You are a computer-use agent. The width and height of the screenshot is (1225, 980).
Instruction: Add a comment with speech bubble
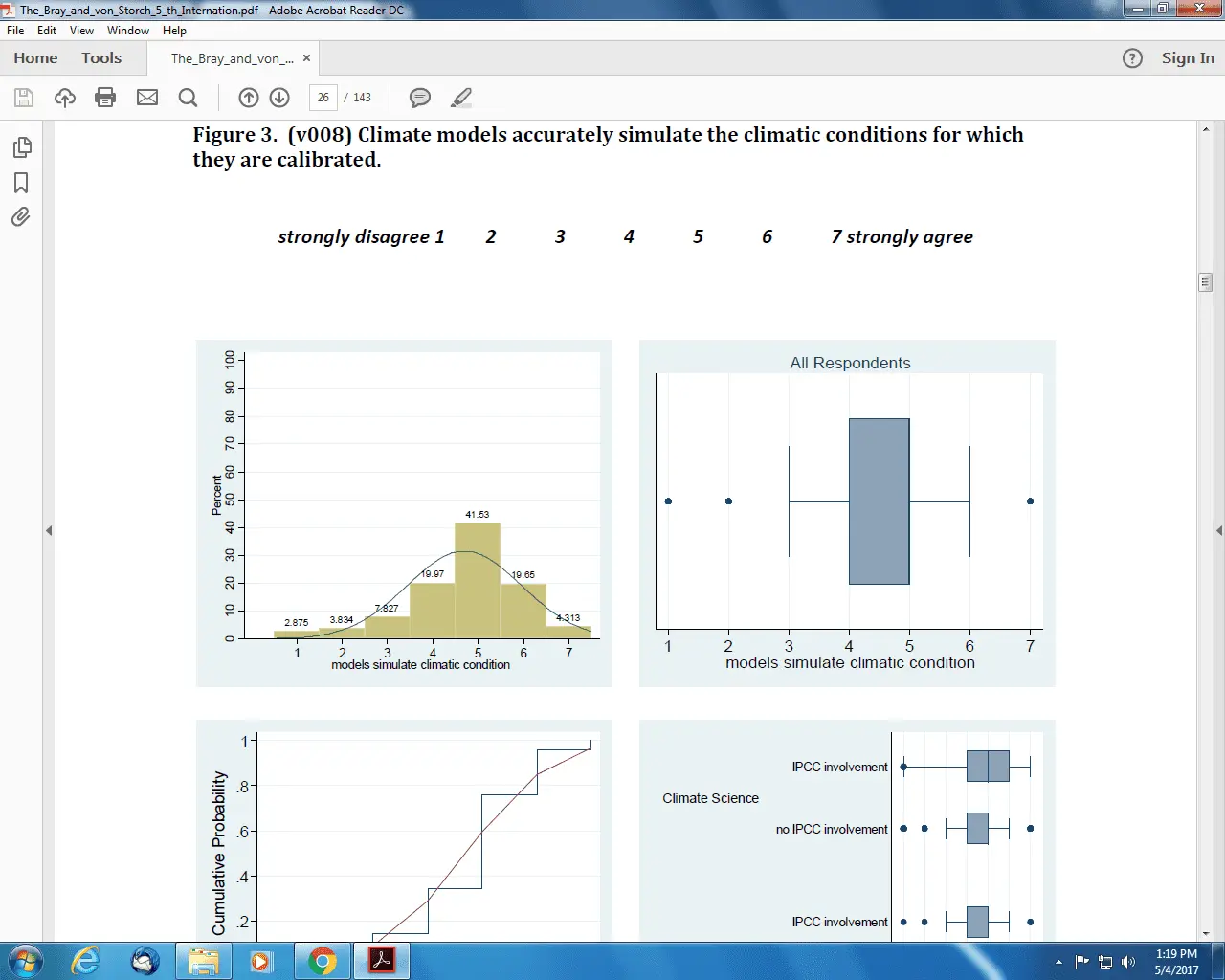(419, 98)
